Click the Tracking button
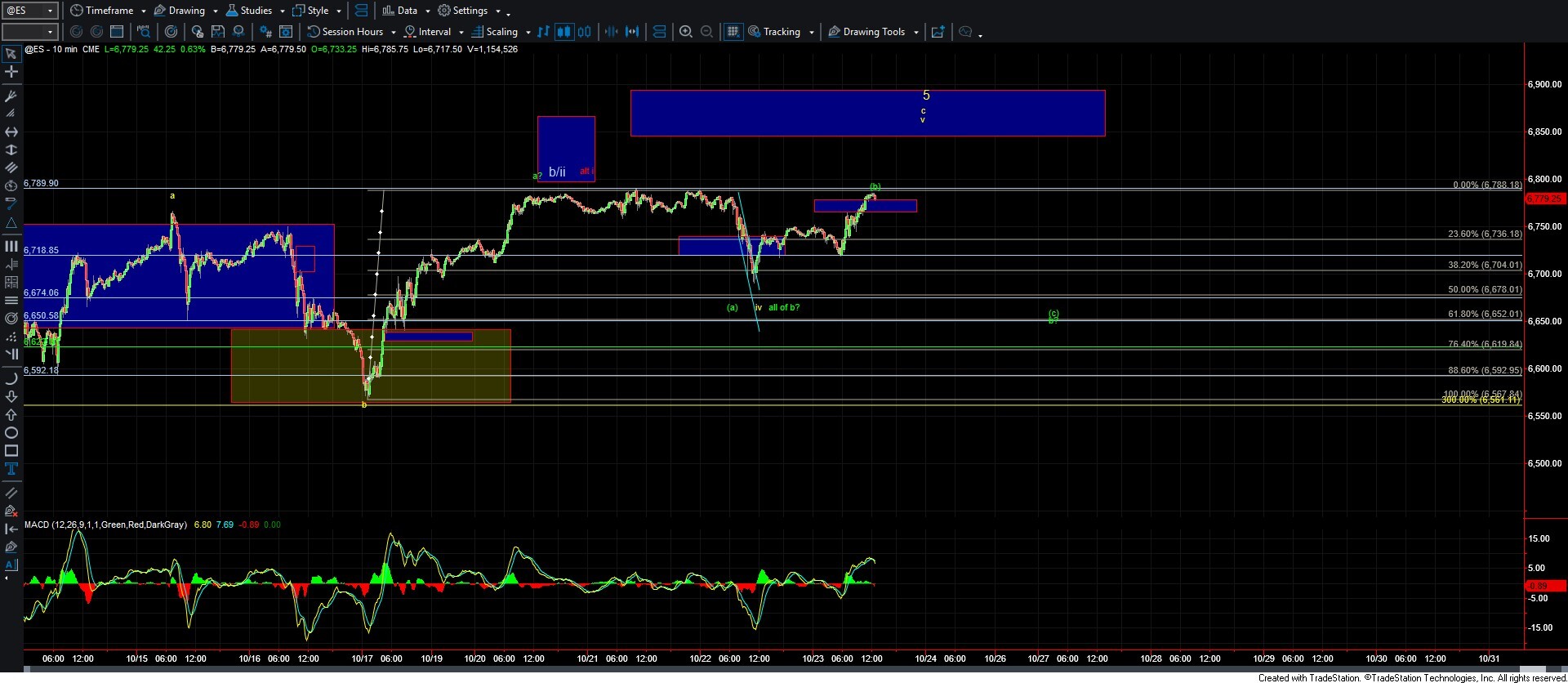The height and width of the screenshot is (683, 1568). point(781,32)
